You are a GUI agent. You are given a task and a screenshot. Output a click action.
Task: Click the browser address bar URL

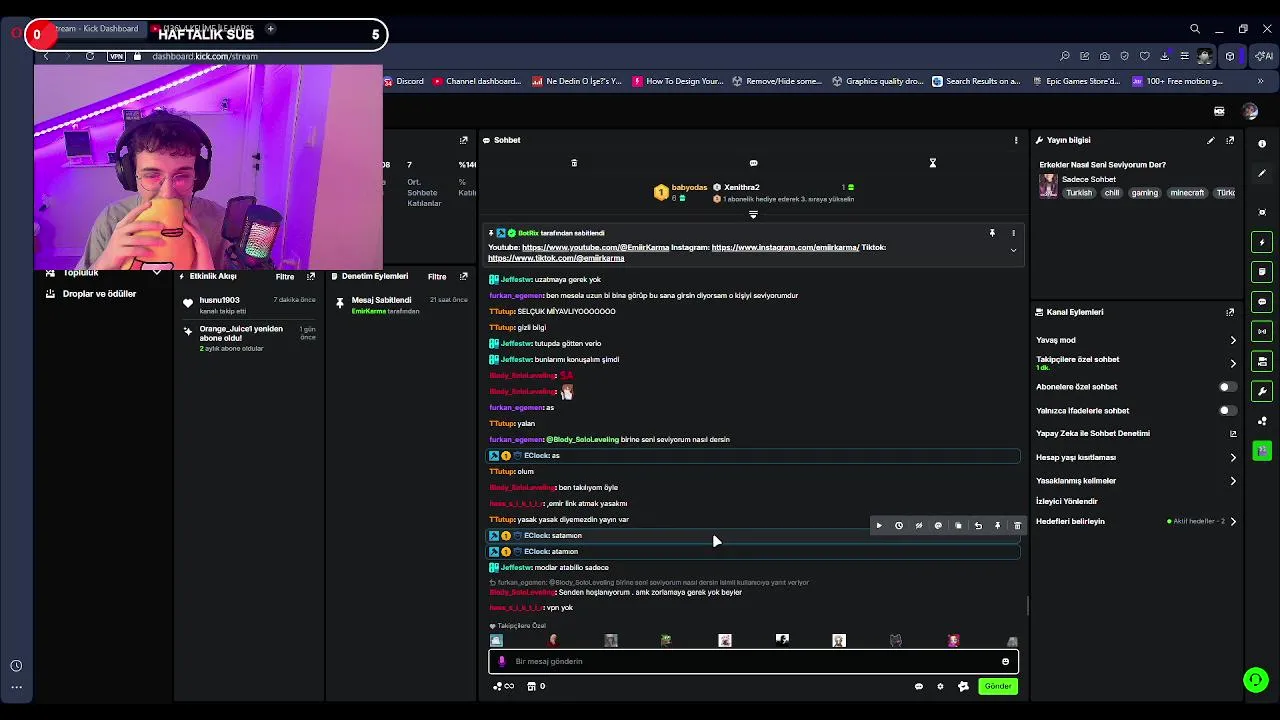[x=205, y=56]
